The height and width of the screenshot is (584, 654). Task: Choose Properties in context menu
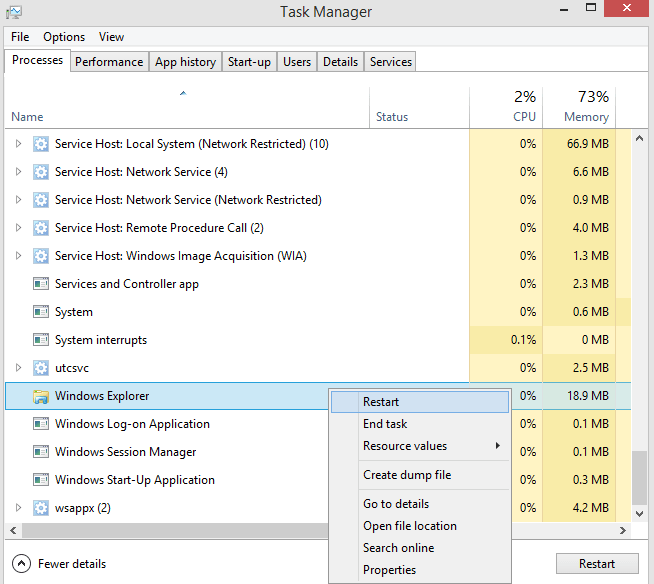tap(420, 570)
